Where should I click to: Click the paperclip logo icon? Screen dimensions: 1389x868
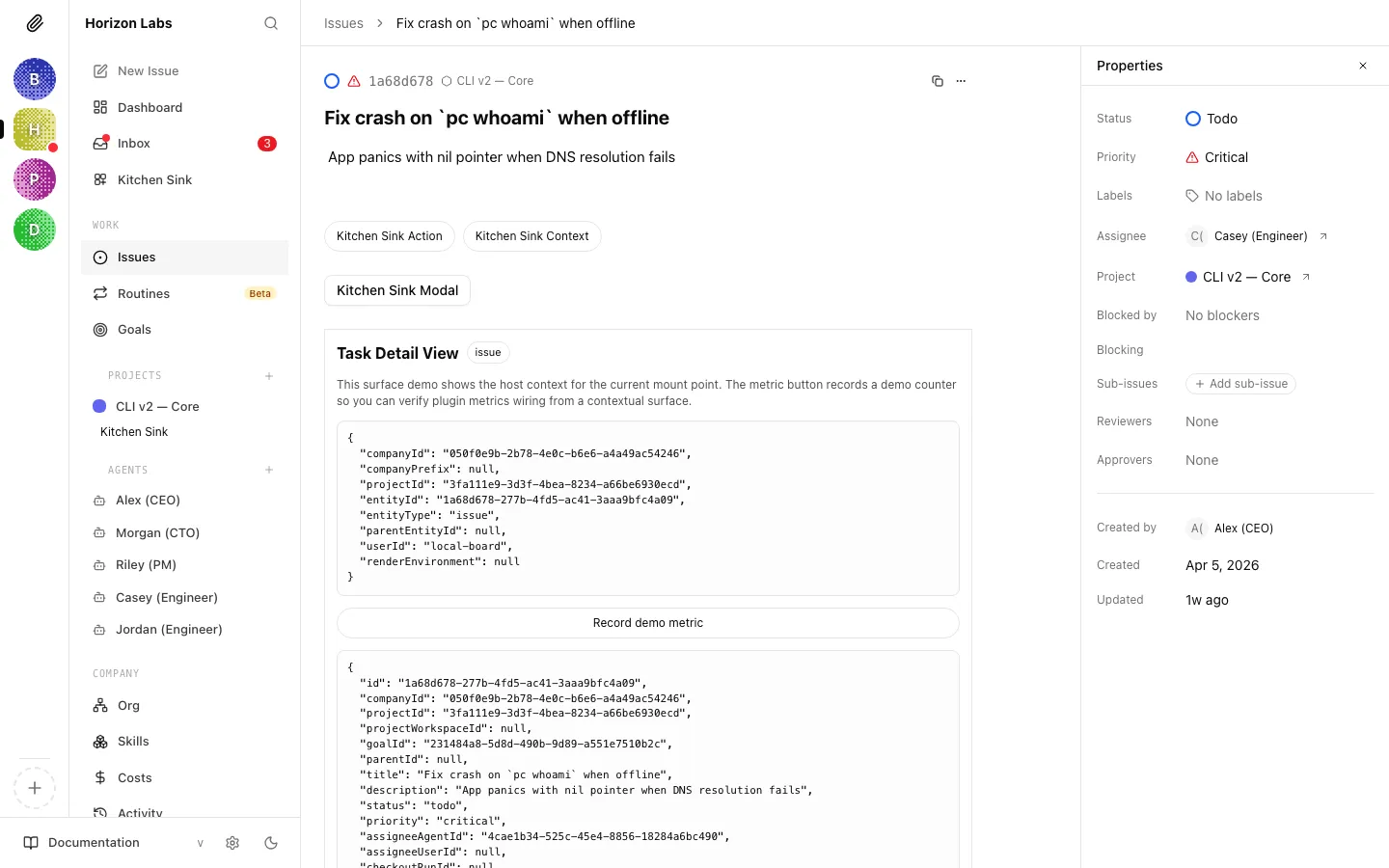(x=35, y=23)
